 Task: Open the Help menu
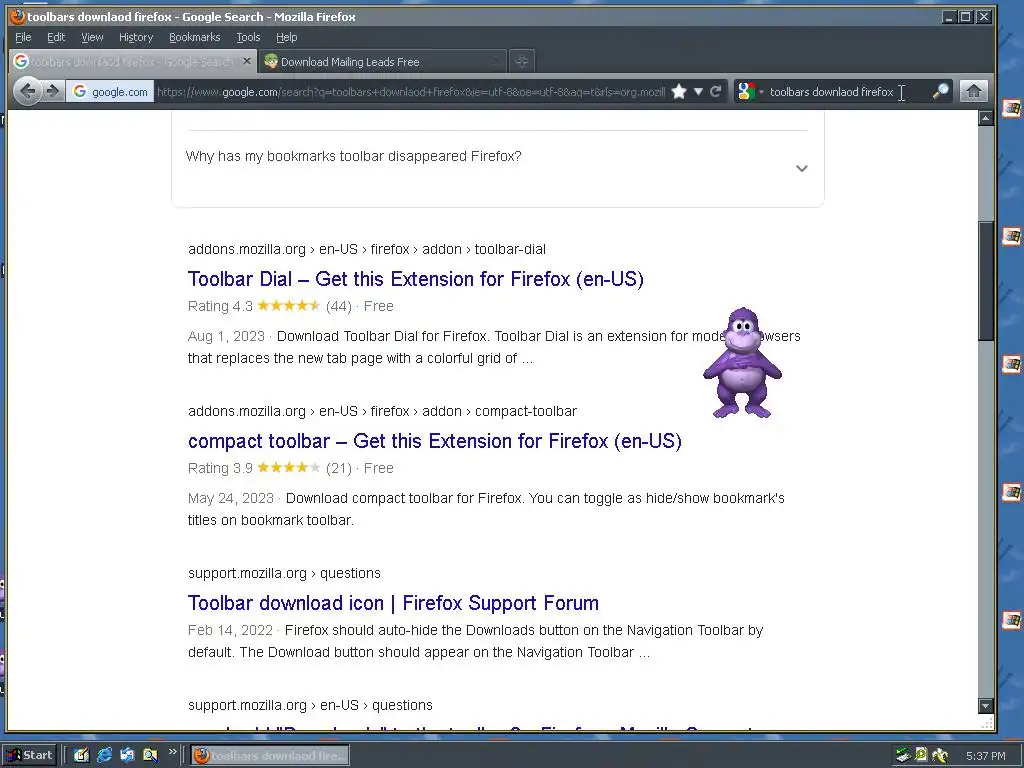(x=287, y=37)
